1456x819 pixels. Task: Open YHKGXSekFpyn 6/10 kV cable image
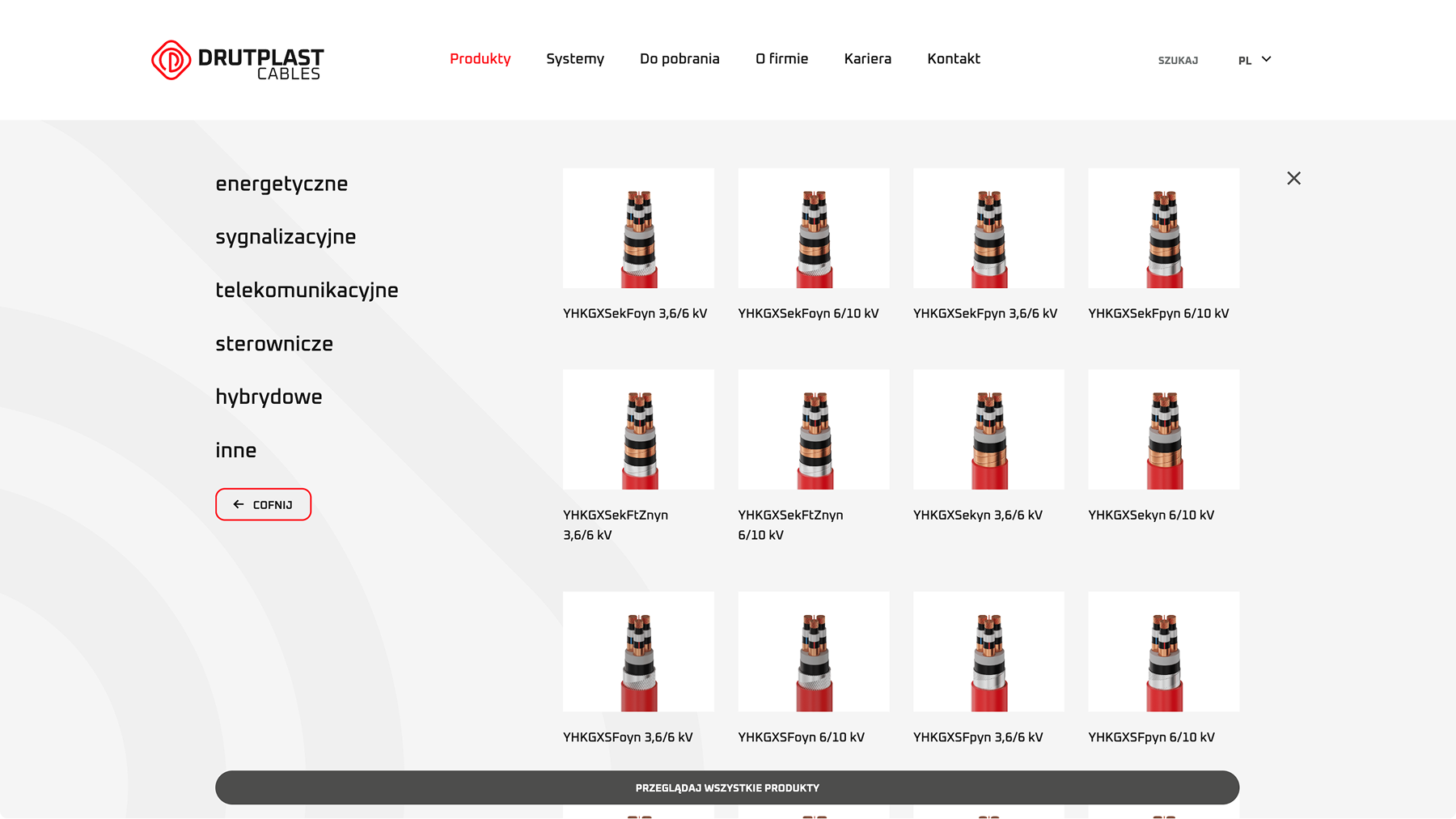[1163, 228]
